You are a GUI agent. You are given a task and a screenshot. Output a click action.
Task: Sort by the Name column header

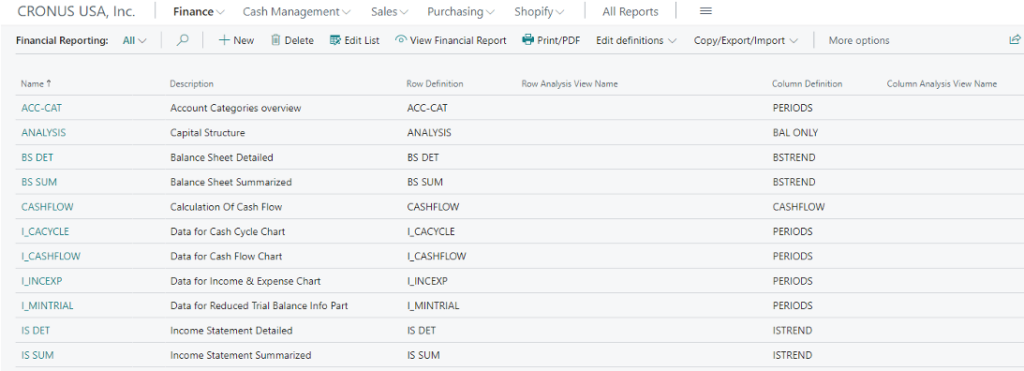[x=32, y=84]
